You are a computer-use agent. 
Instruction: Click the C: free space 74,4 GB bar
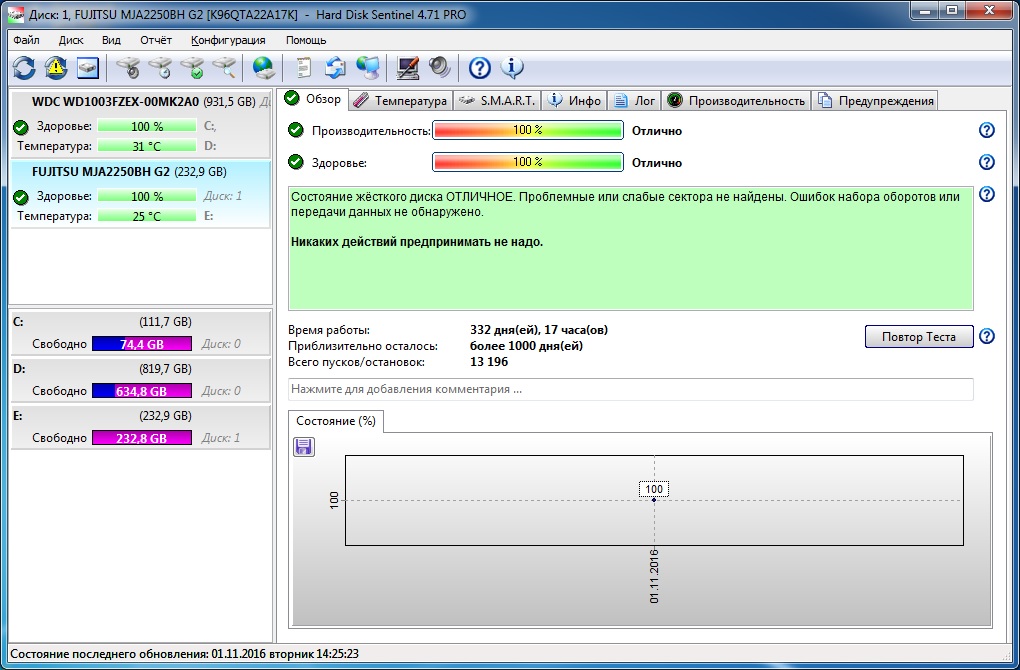(x=142, y=344)
